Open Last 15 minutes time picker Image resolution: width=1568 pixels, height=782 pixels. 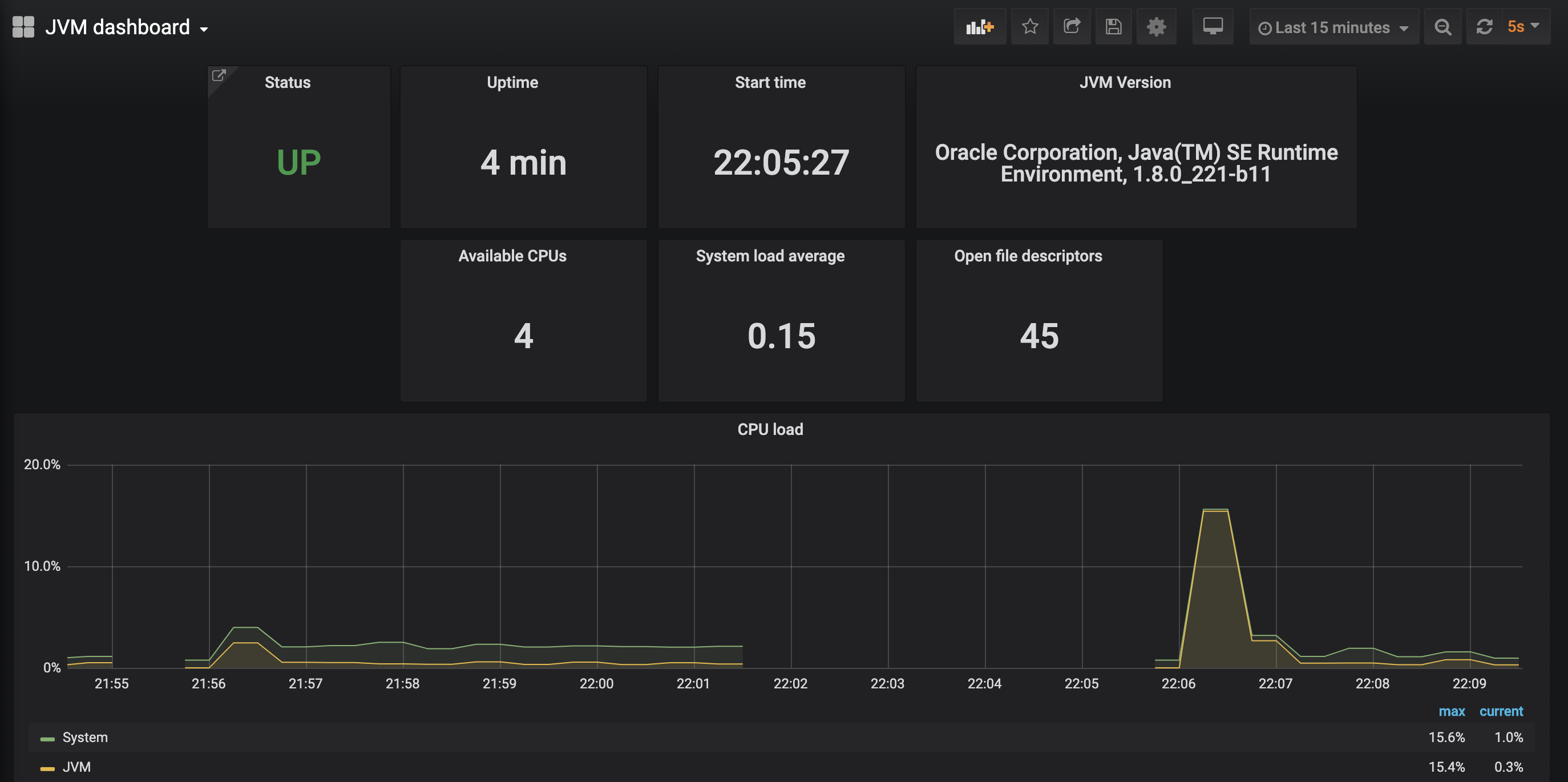coord(1333,27)
